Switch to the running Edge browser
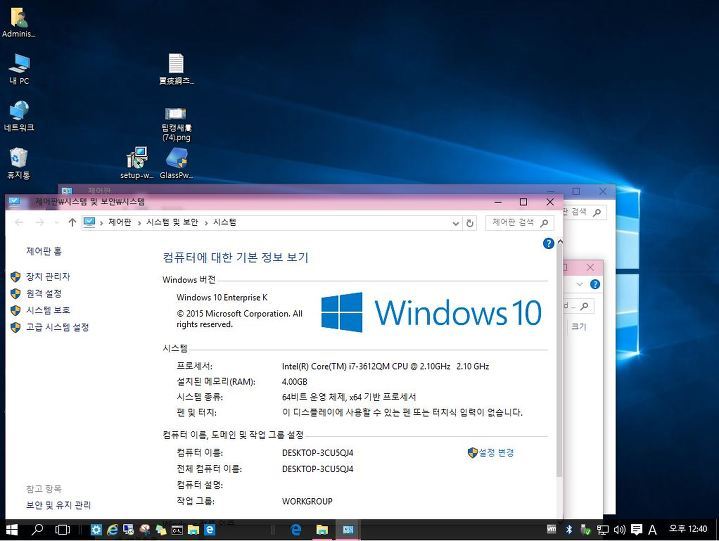 [296, 530]
